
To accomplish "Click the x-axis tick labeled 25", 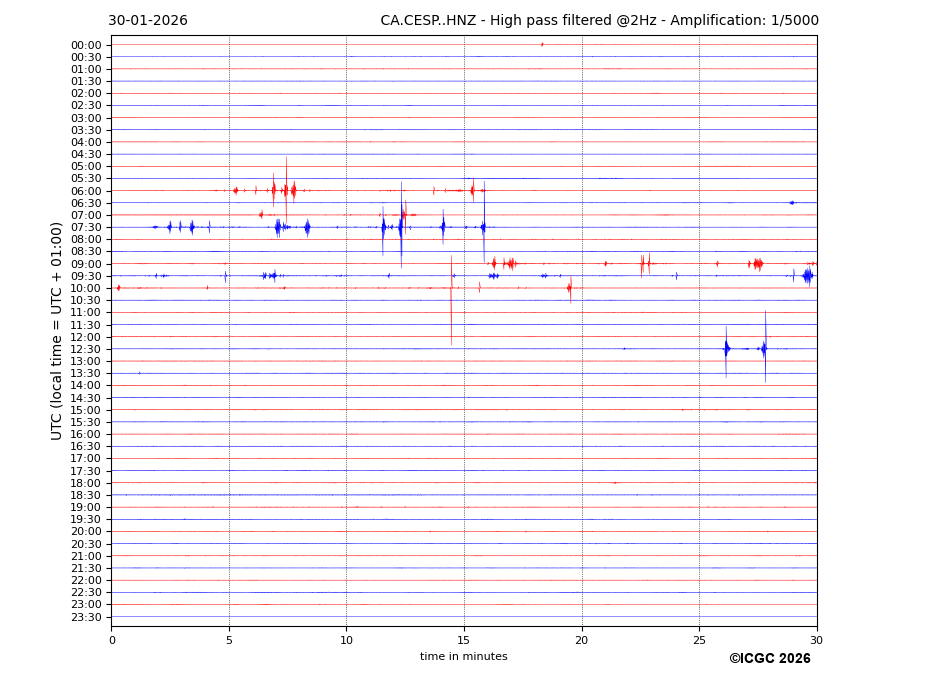I will point(699,640).
